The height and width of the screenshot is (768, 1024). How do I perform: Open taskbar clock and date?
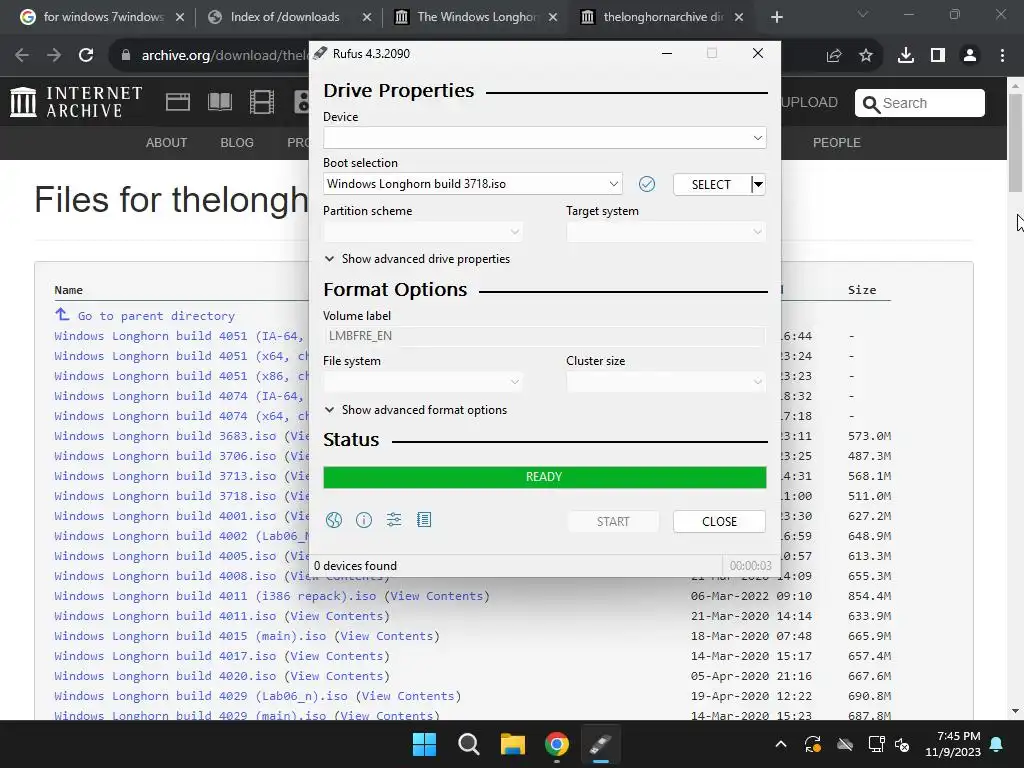953,744
